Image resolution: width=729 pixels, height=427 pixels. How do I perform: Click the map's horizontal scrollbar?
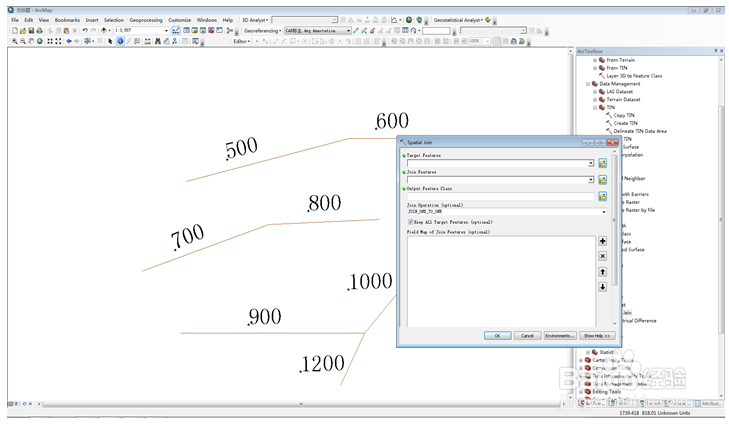click(301, 404)
